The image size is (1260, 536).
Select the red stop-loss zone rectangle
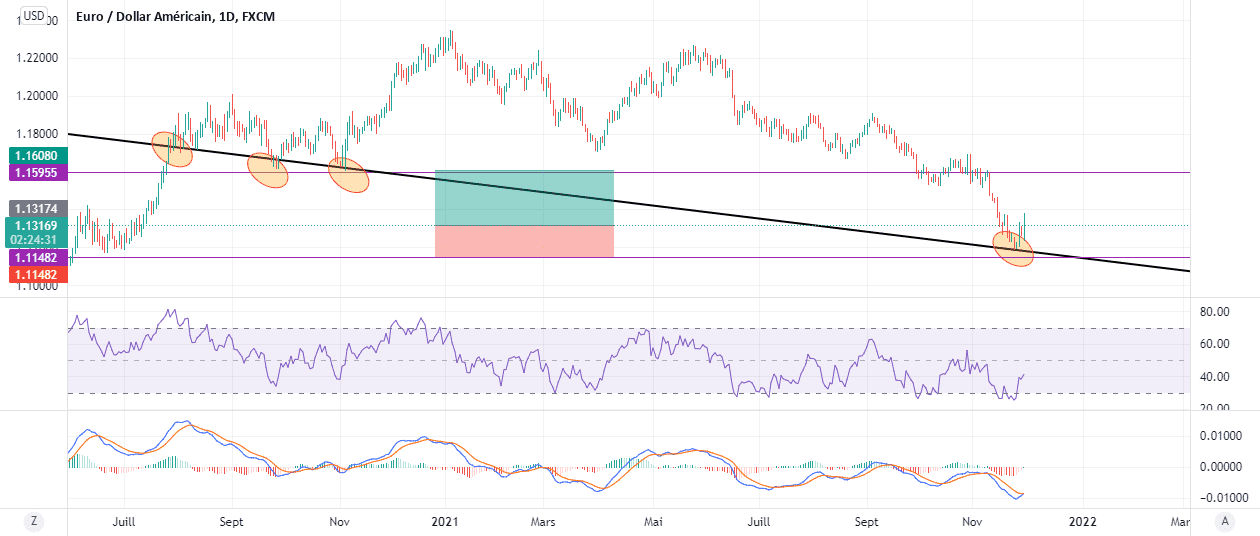(x=524, y=241)
